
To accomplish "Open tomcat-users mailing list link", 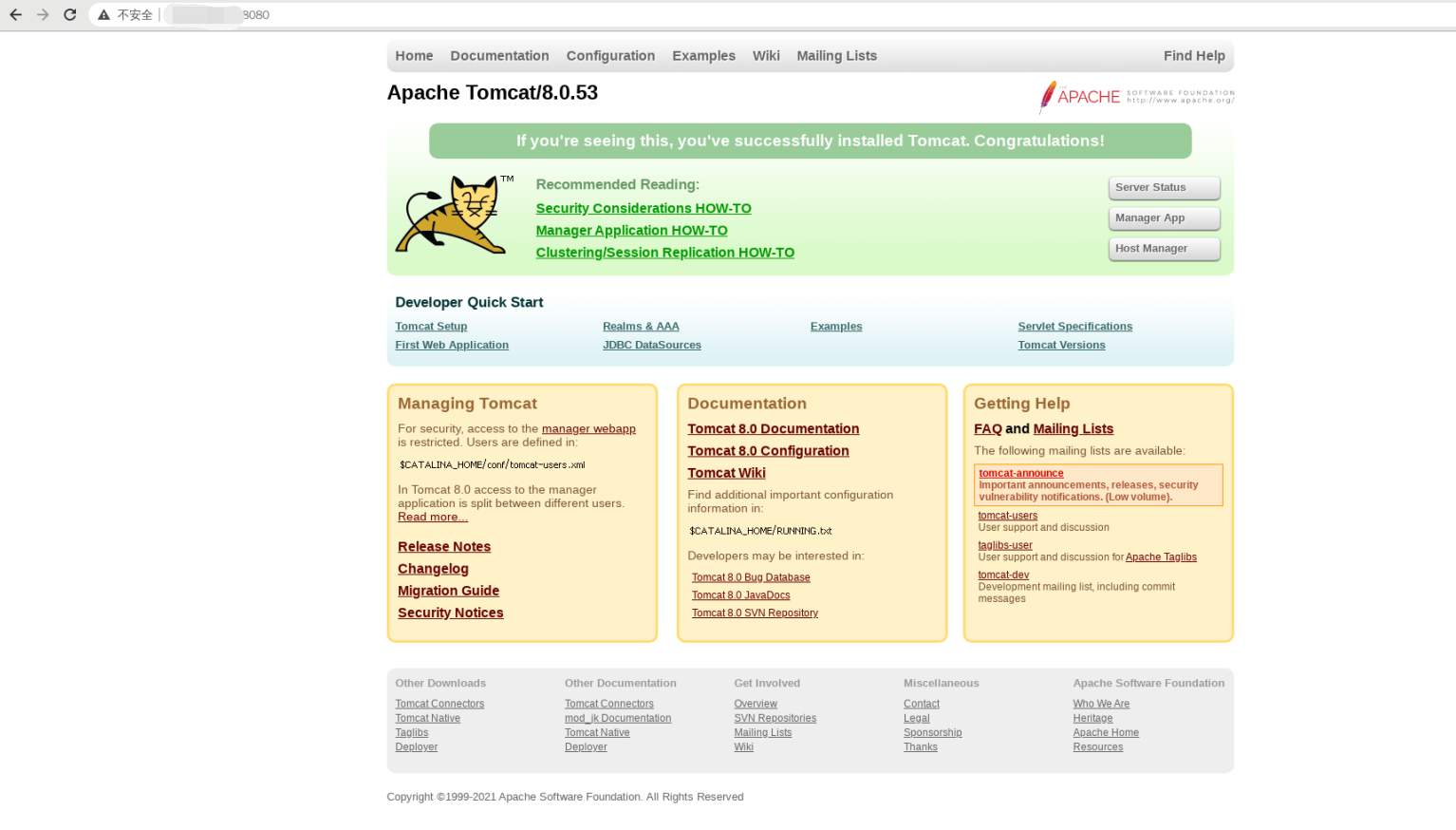I will point(1008,516).
